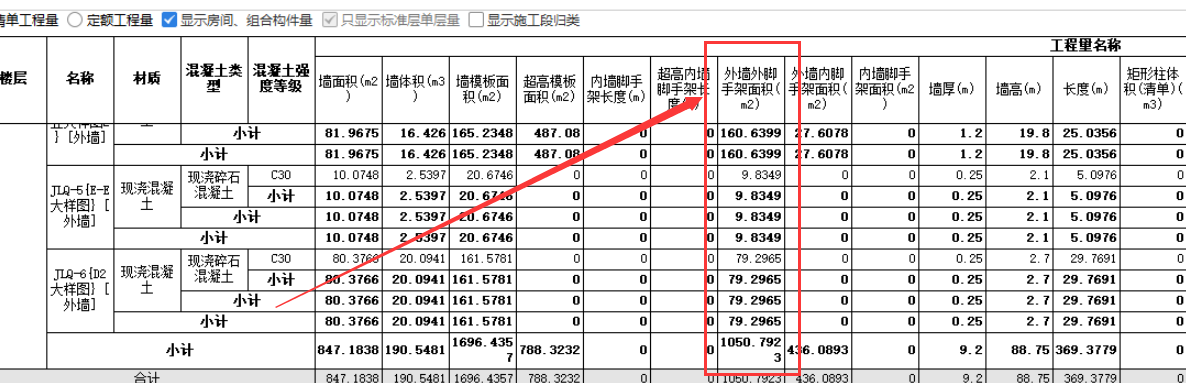Screen dimensions: 1186x383
Task: Select the 墙面积(m2) column header
Action: [x=349, y=89]
